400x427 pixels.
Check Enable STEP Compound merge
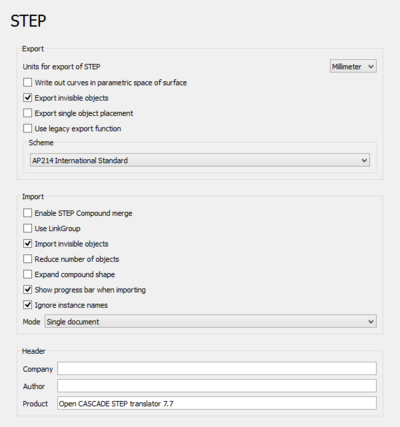point(28,213)
